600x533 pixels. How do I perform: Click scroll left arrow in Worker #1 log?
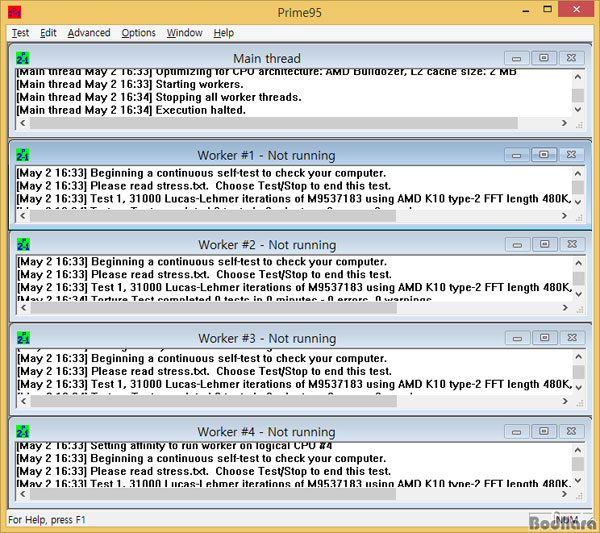(23, 216)
